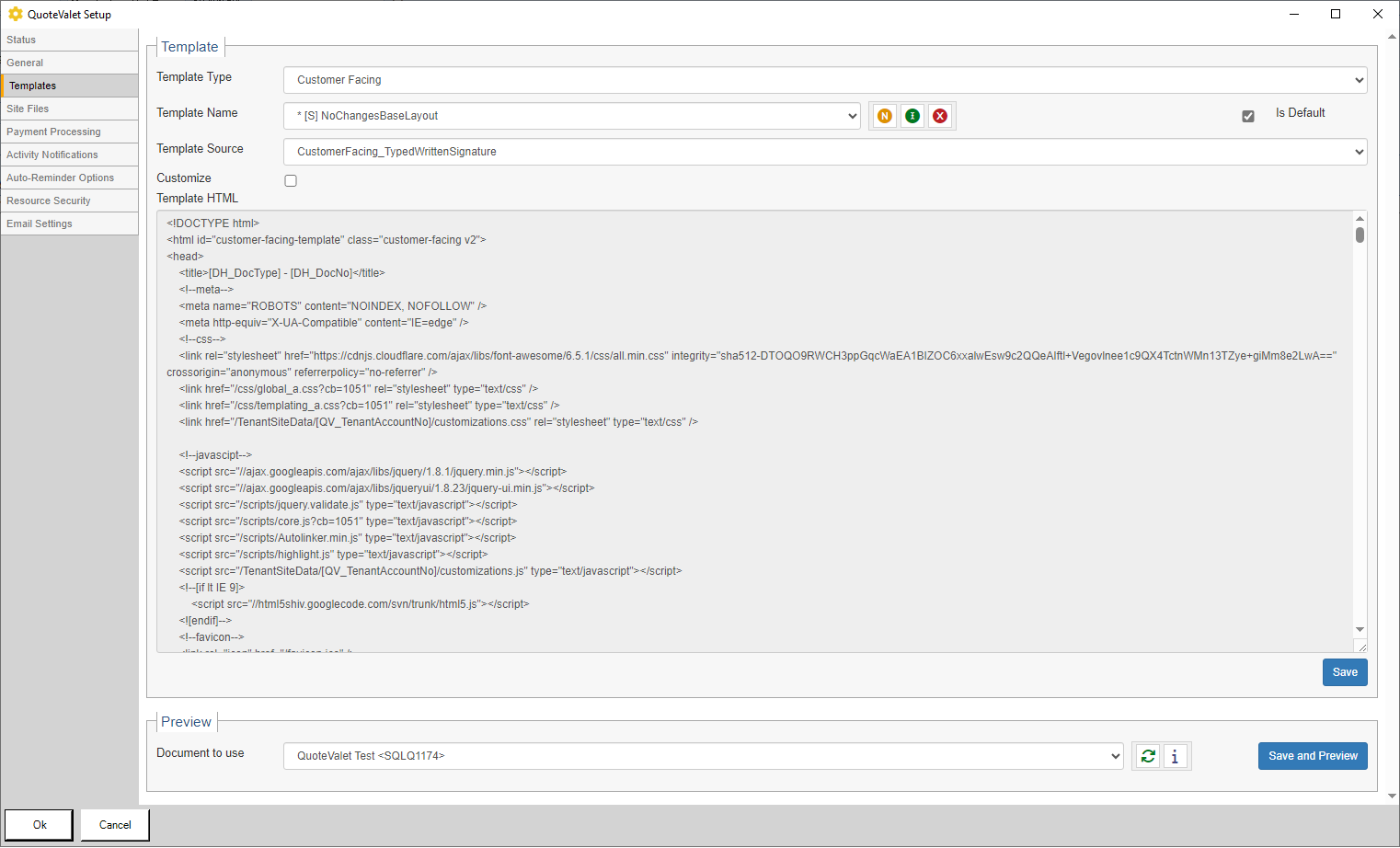
Task: Click the QuoteValet Setup gear icon
Action: point(15,14)
